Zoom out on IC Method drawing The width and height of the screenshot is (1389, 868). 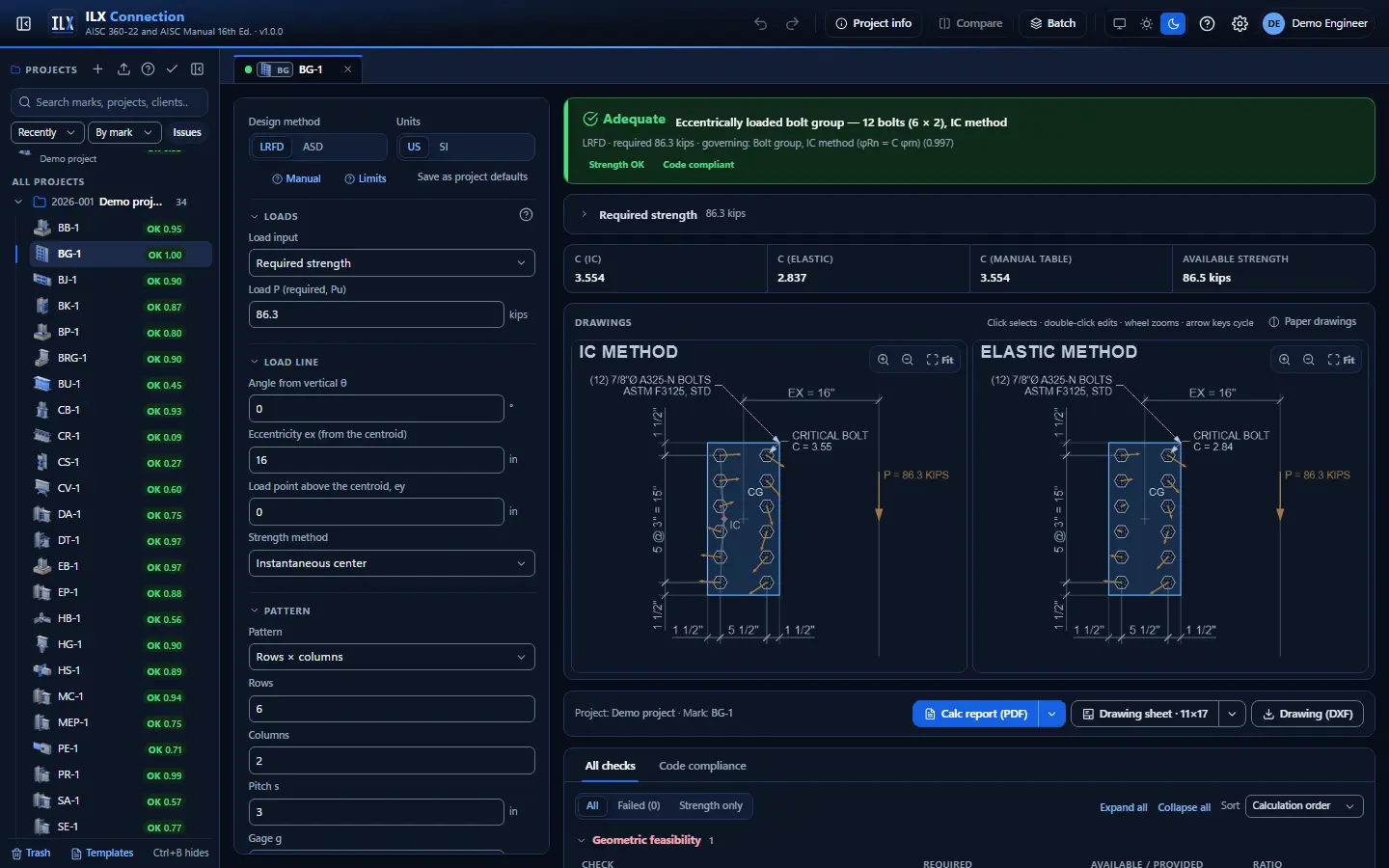click(907, 360)
